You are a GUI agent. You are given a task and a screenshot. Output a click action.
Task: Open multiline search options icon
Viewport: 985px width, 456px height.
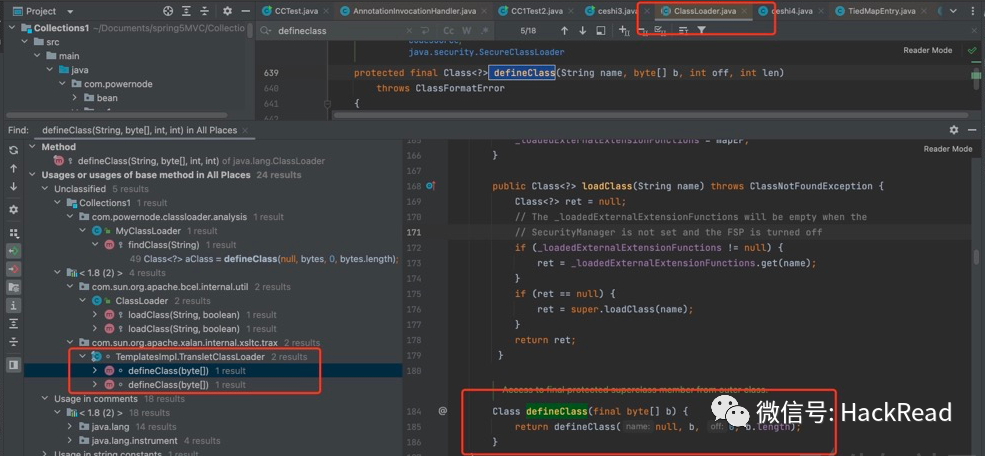(683, 31)
